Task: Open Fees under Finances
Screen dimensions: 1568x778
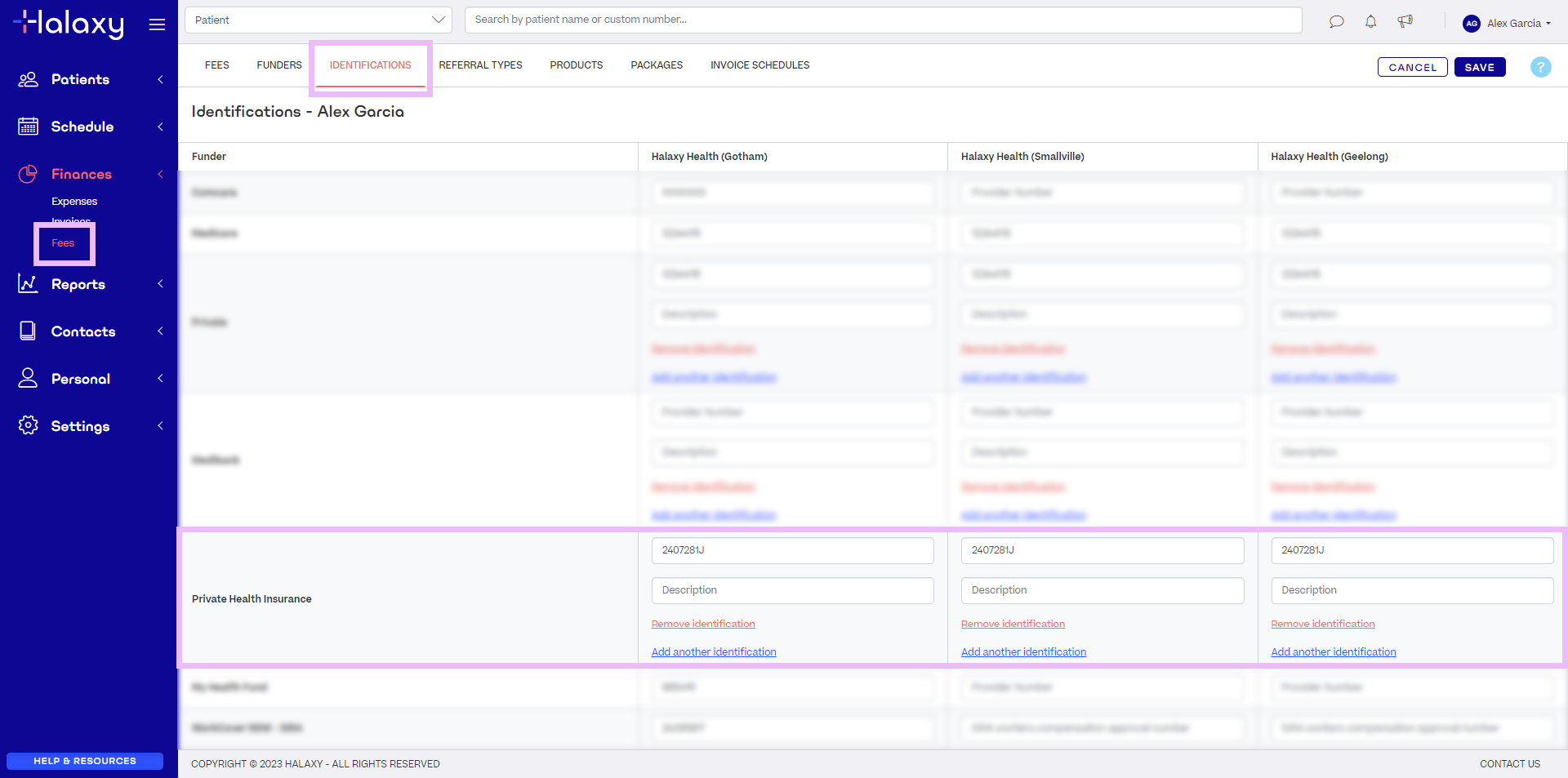Action: 63,243
